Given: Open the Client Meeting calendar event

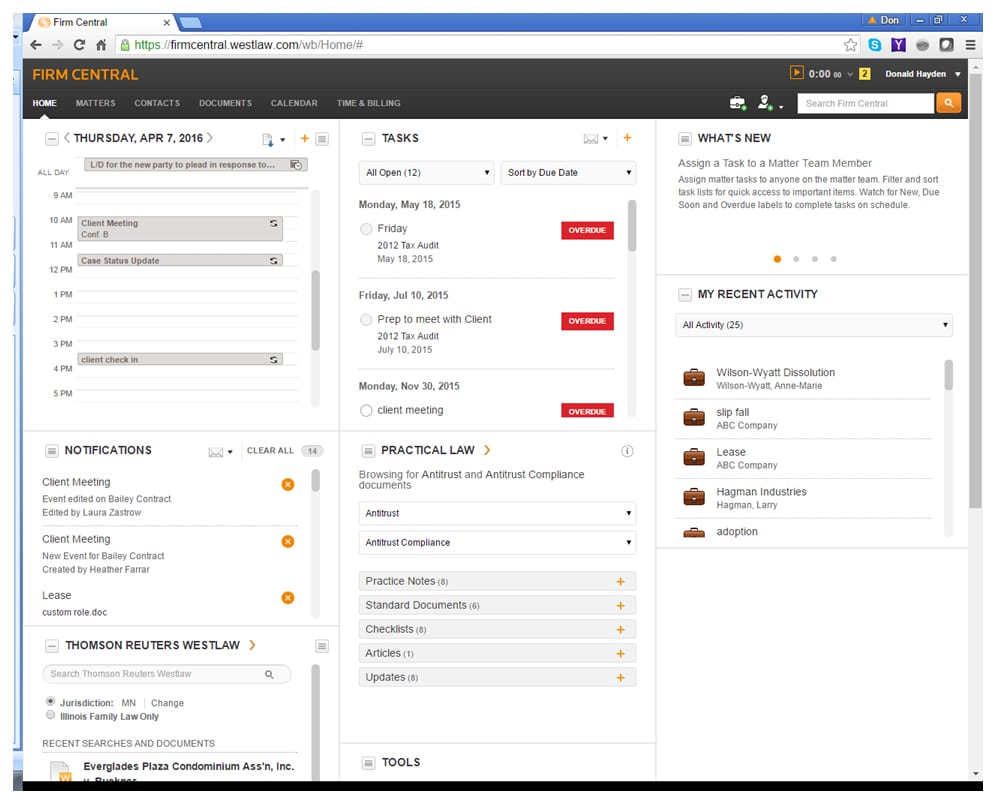Looking at the screenshot, I should coord(180,229).
